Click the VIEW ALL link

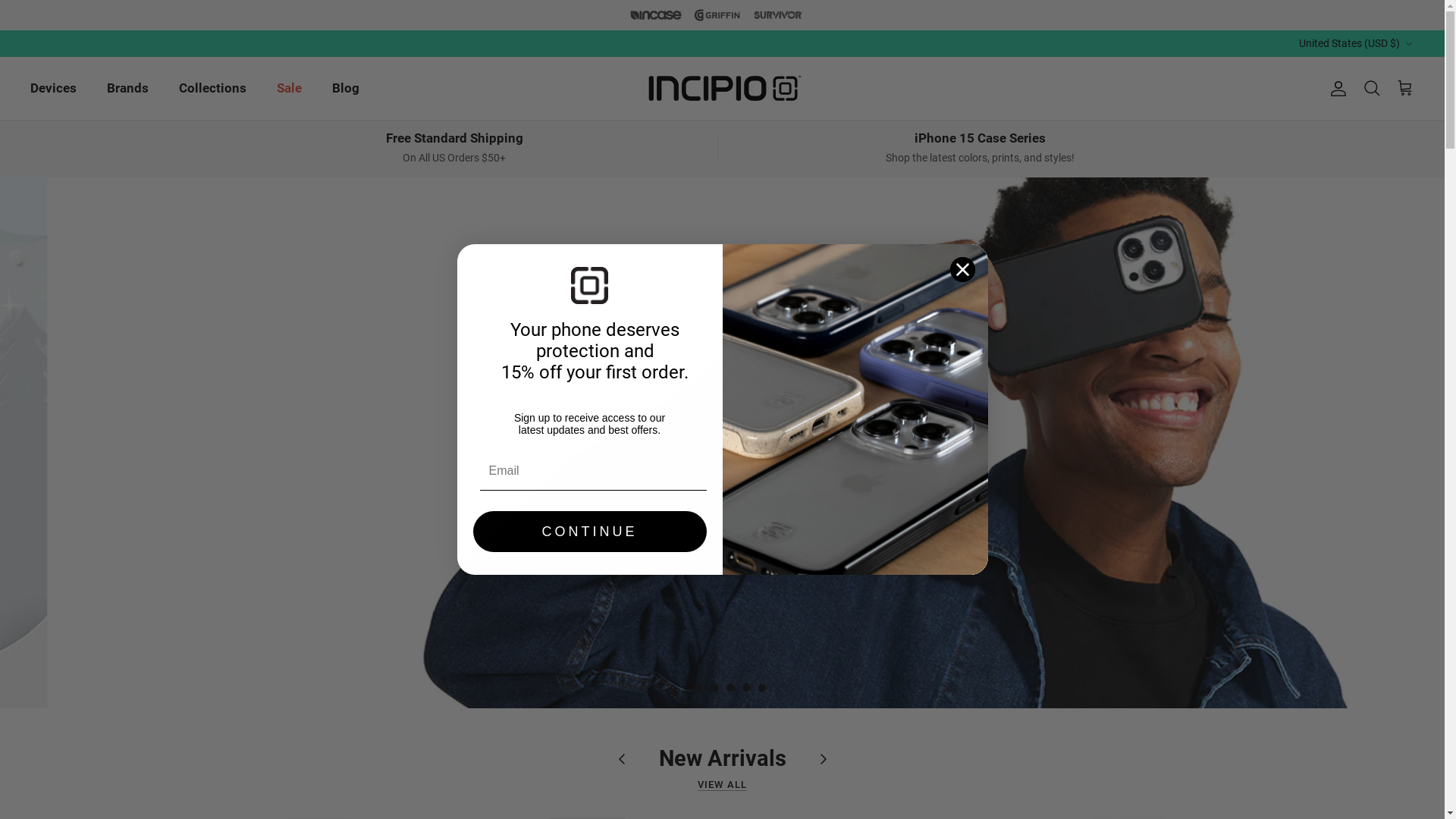click(x=722, y=785)
